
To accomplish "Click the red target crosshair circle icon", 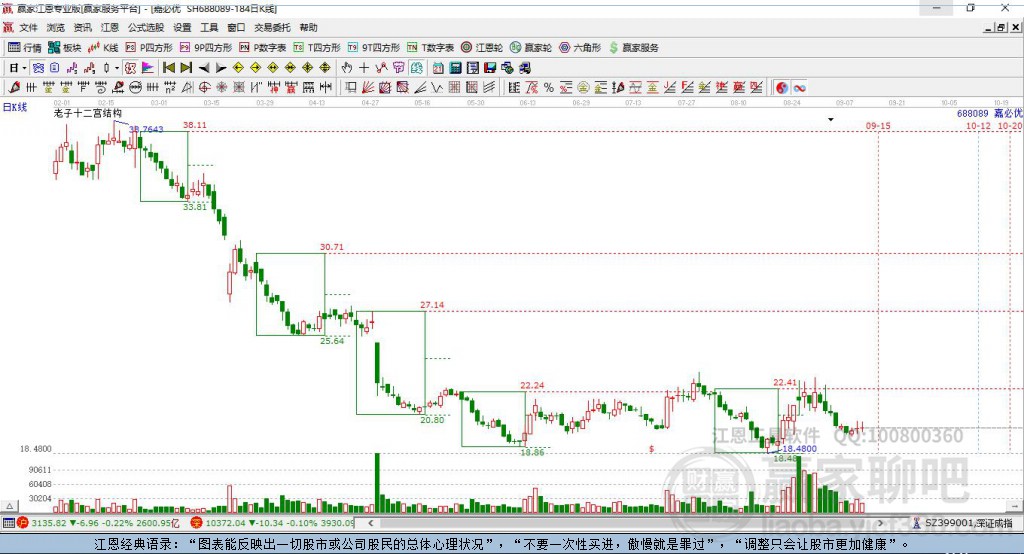I will pos(204,88).
